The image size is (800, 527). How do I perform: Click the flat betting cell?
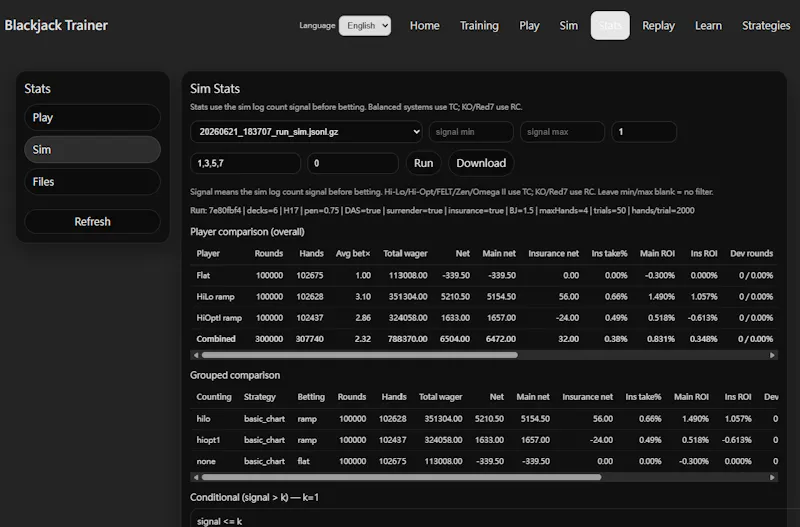(304, 461)
